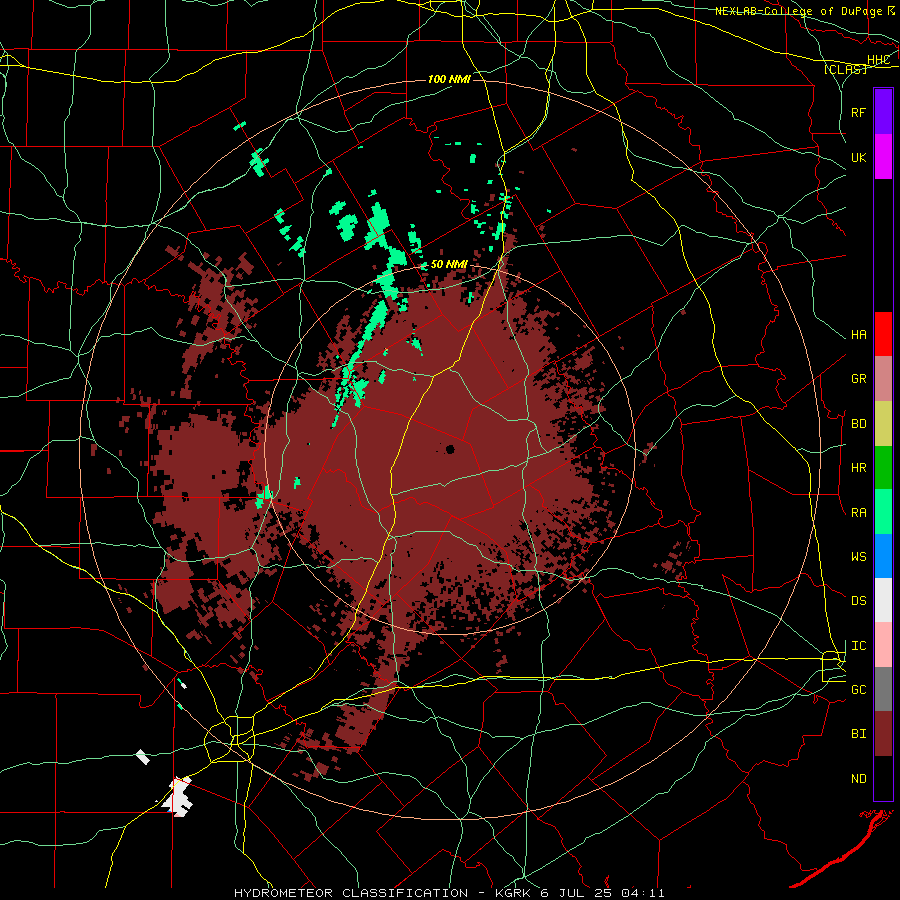
Task: Click the BI legend label
Action: coord(859,734)
